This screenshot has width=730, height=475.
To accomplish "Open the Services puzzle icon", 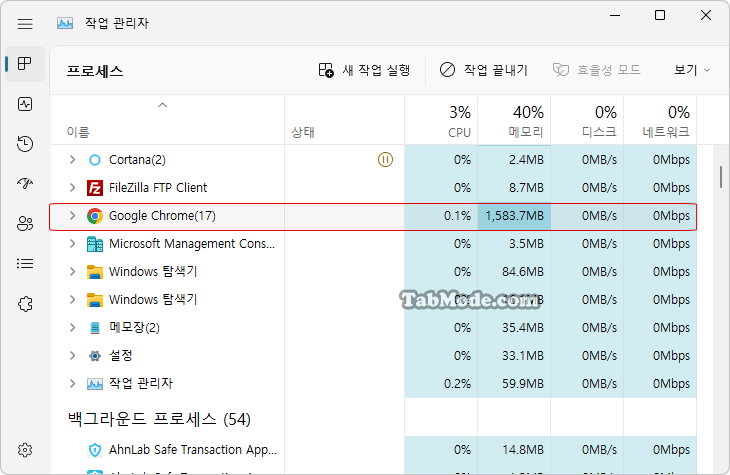I will [25, 304].
